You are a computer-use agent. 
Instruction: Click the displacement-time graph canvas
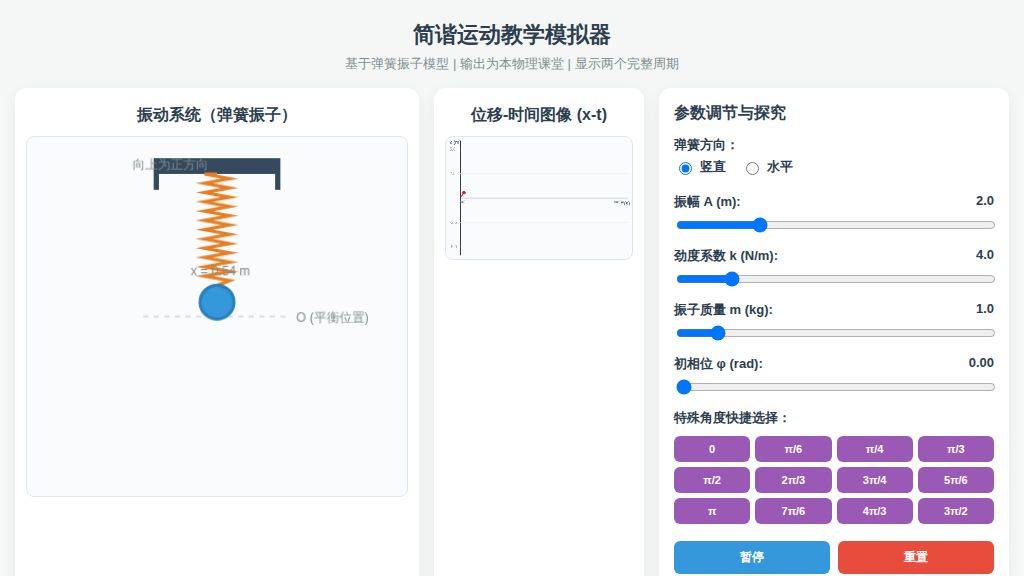point(539,198)
